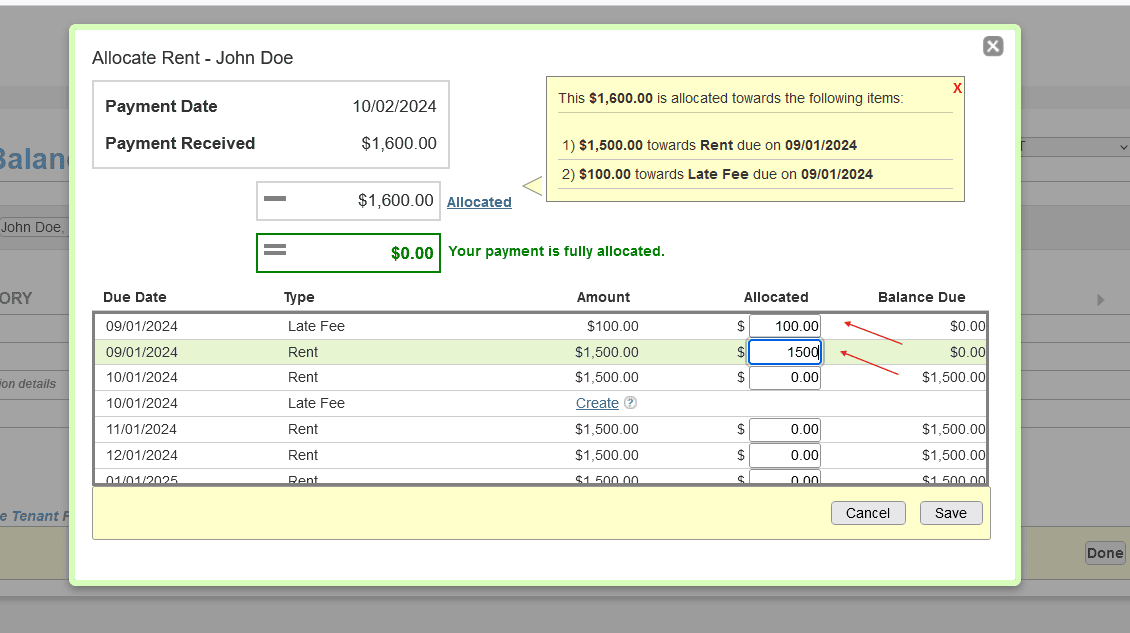The image size is (1130, 633).
Task: Focus the 09/01/2024 Rent allocated field
Action: (x=785, y=352)
